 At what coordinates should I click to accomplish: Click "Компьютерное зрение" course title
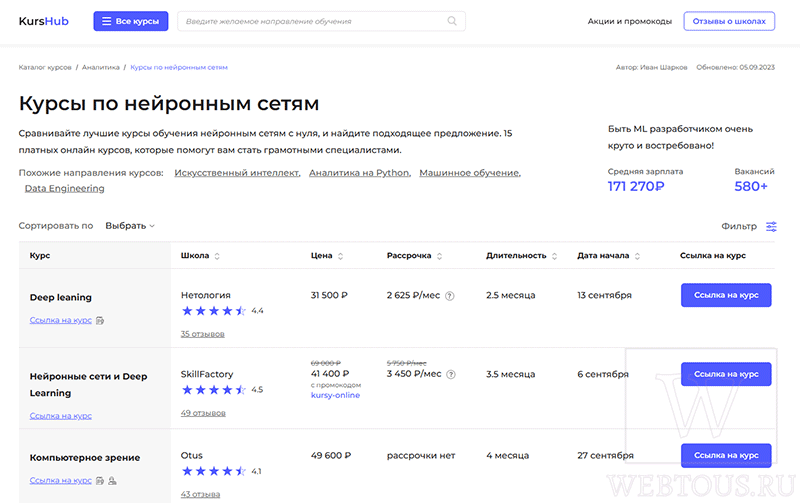pos(85,458)
